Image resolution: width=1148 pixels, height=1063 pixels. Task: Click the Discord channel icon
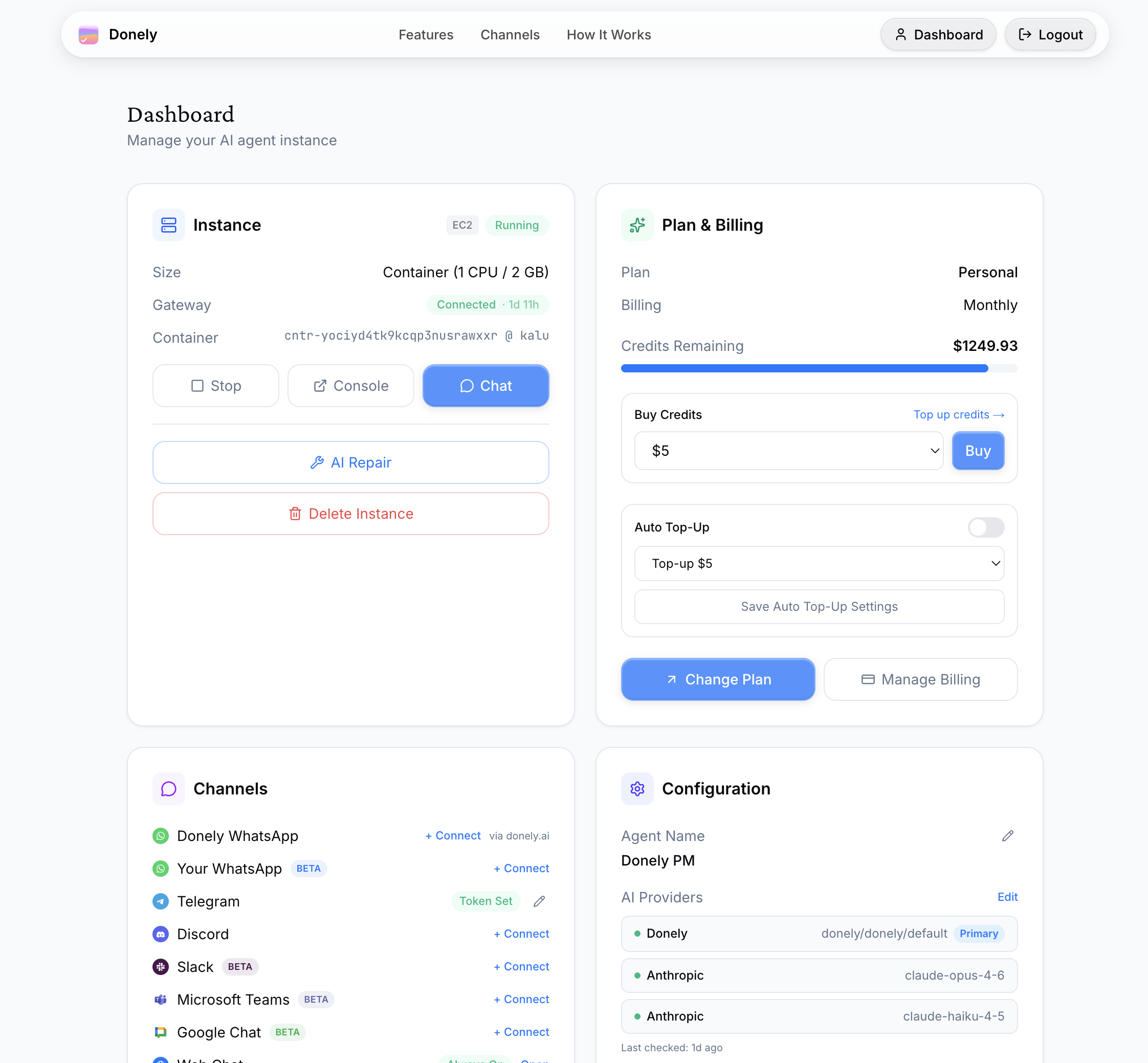pos(161,934)
